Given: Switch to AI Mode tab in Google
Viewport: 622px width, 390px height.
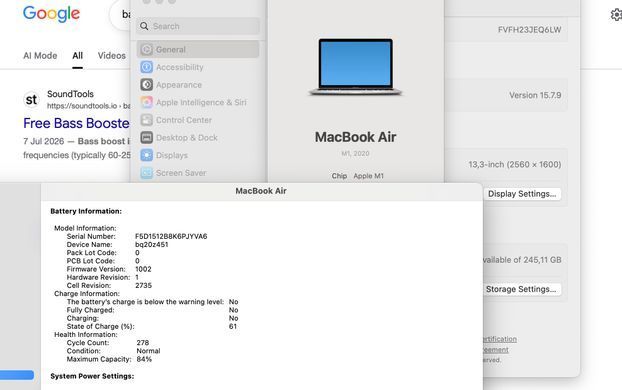Looking at the screenshot, I should point(40,56).
